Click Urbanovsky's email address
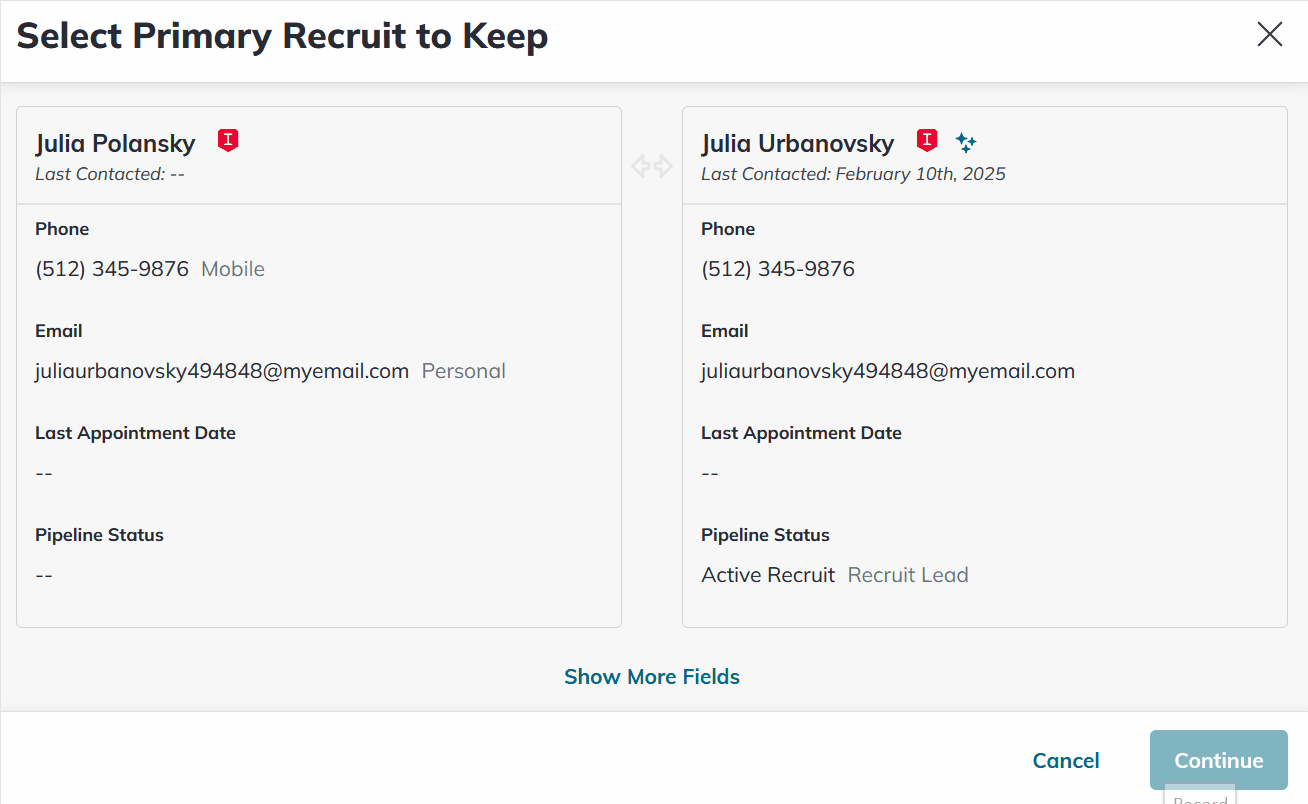 888,371
